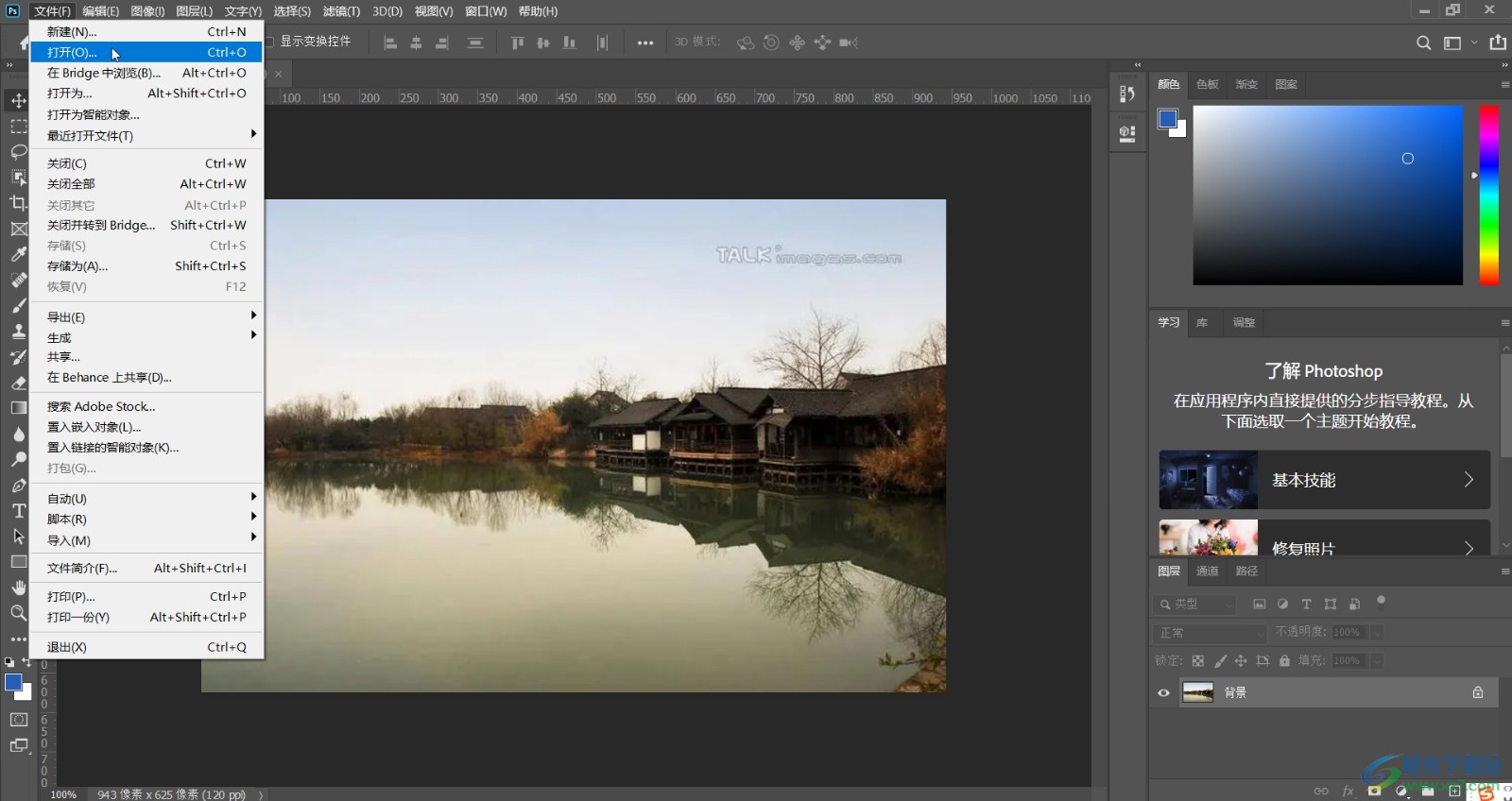Expand the 导出(E) submenu
The image size is (1512, 801).
146,316
